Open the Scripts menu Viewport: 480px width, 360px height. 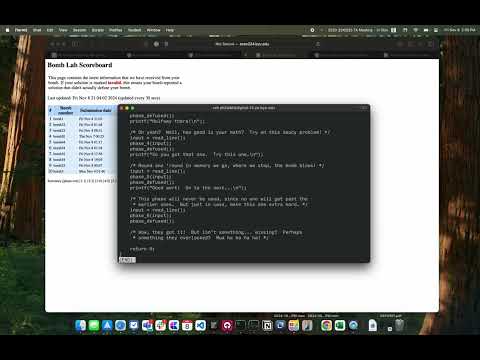(98, 30)
